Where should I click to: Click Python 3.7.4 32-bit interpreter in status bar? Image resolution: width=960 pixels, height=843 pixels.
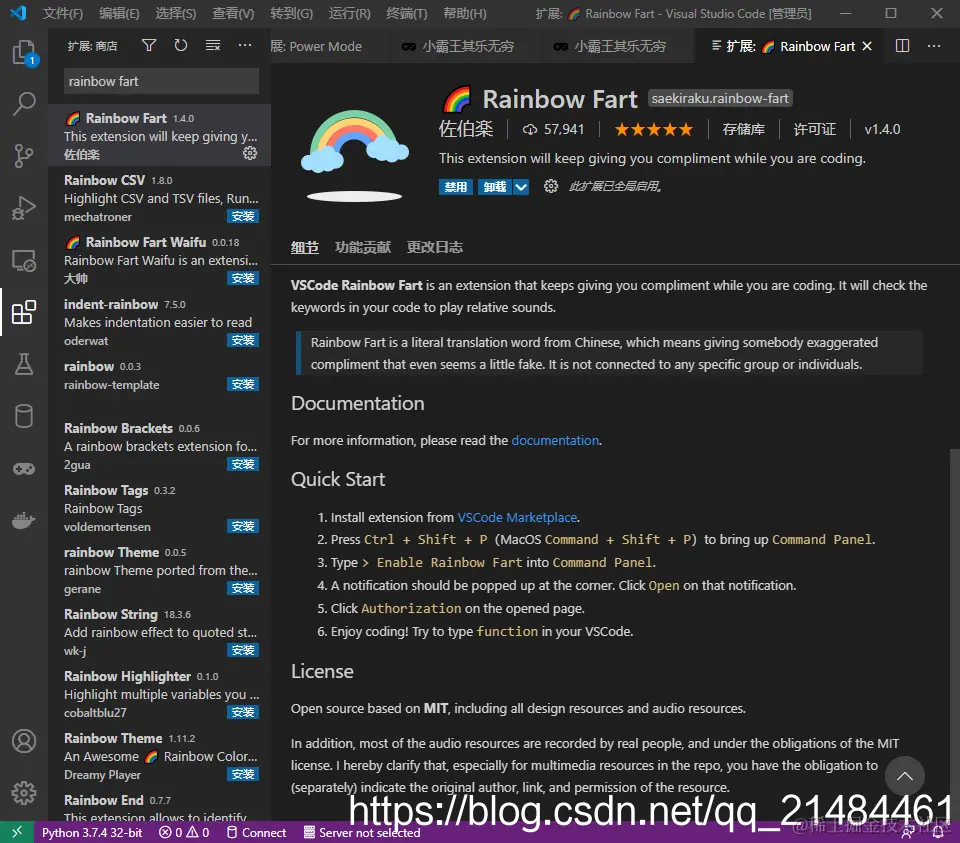click(x=92, y=833)
